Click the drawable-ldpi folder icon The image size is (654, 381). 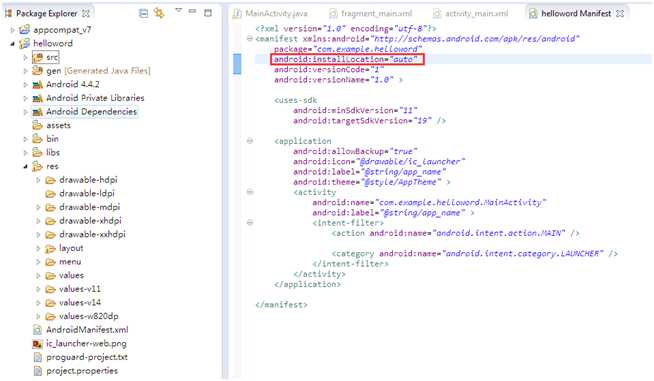point(50,194)
